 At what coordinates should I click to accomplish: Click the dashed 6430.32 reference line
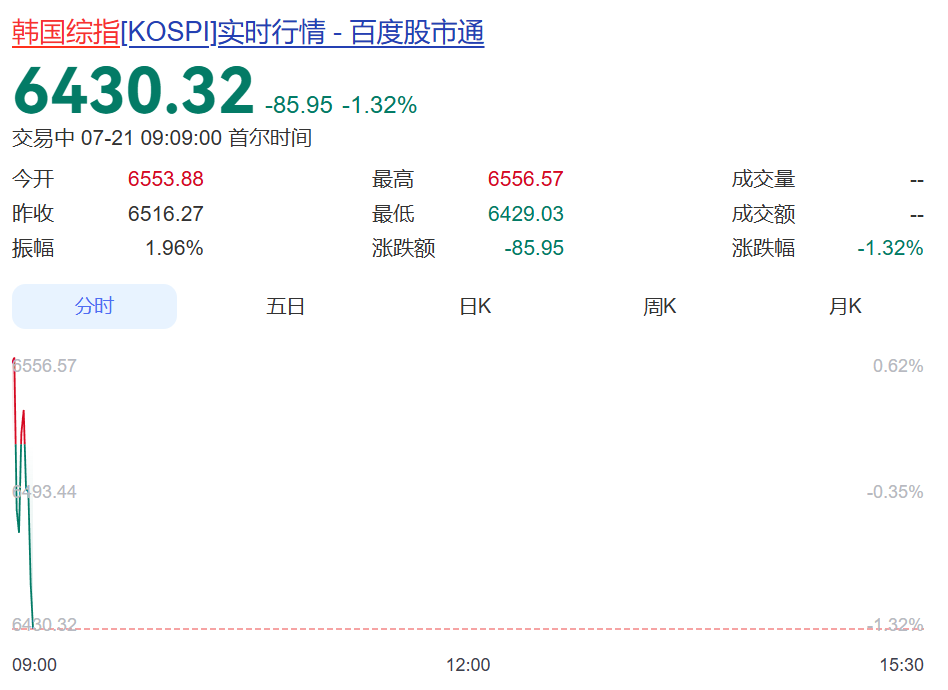468,629
